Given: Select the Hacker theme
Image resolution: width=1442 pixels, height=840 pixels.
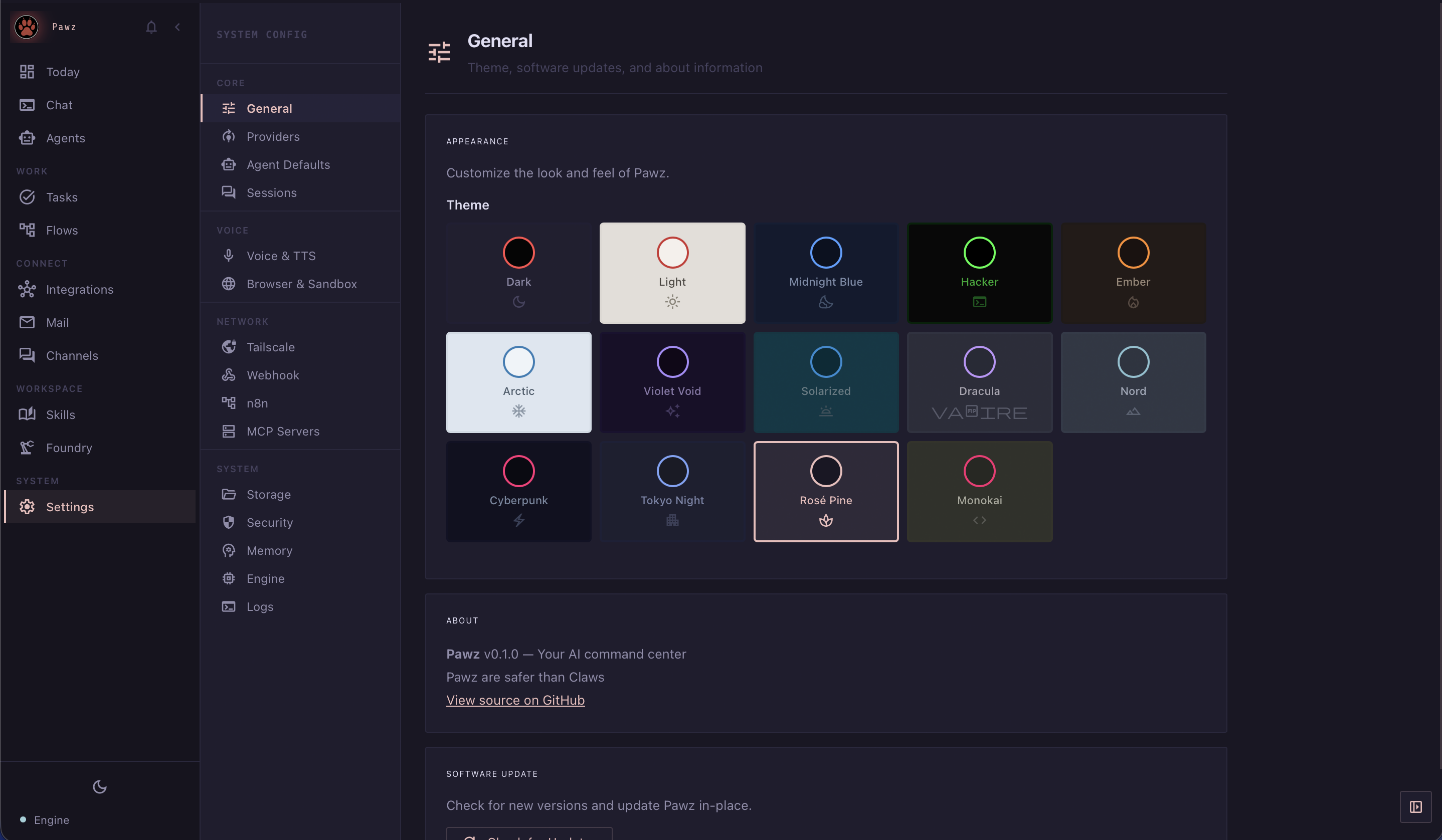Looking at the screenshot, I should click(x=979, y=273).
